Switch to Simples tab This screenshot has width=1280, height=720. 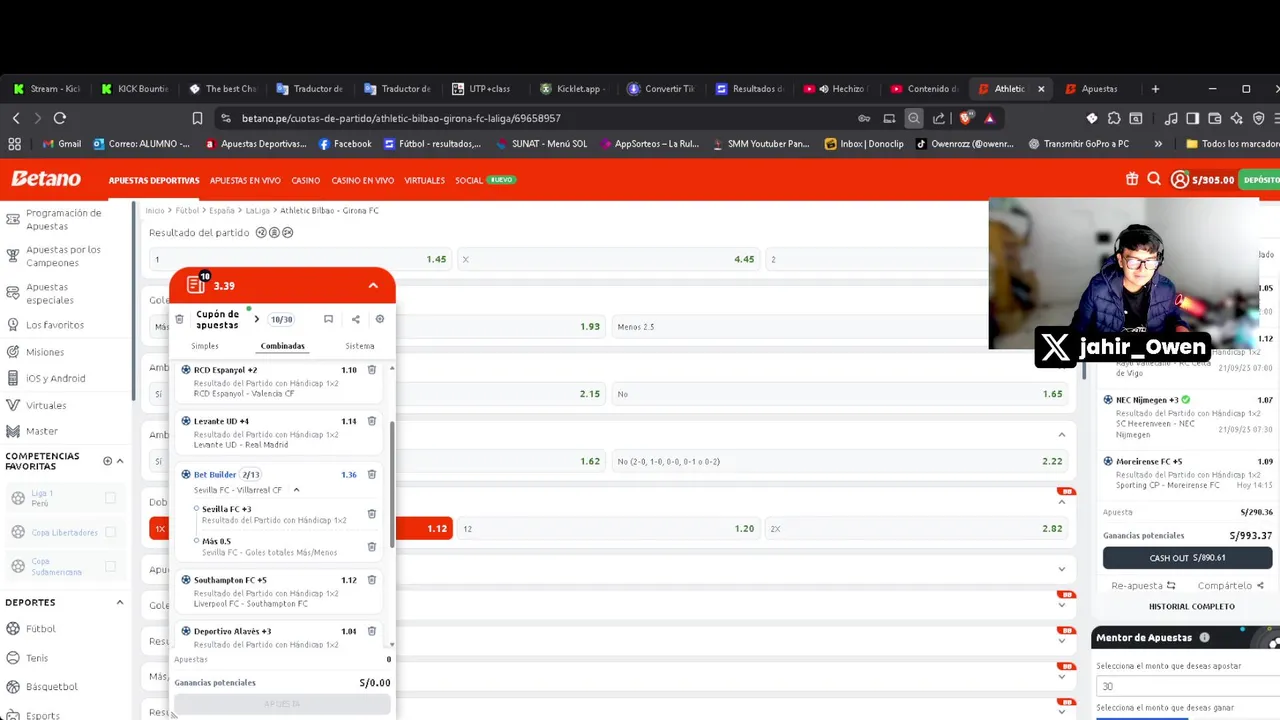point(205,346)
